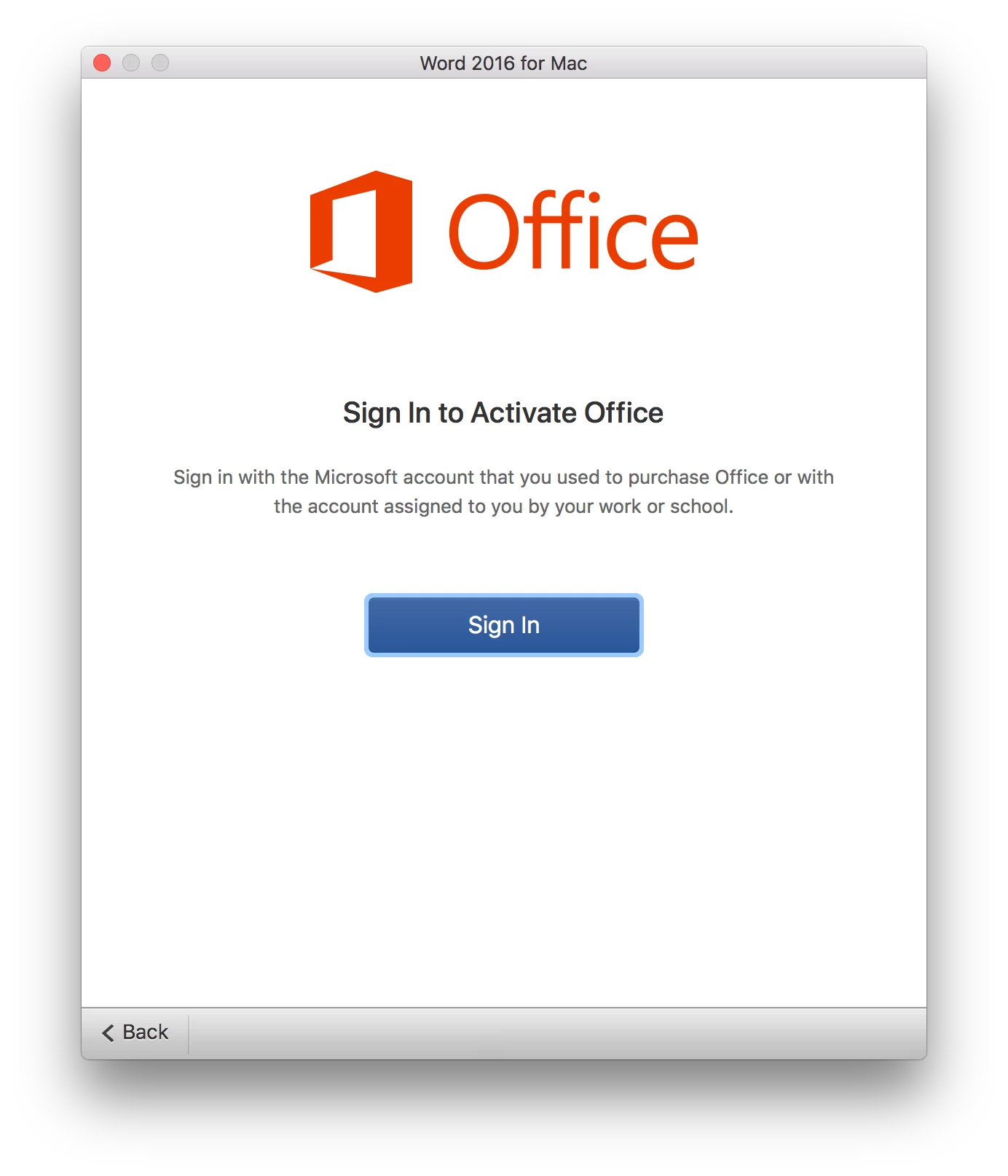Click the orange Office wordmark text
Image resolution: width=1008 pixels, height=1176 pixels.
point(573,230)
